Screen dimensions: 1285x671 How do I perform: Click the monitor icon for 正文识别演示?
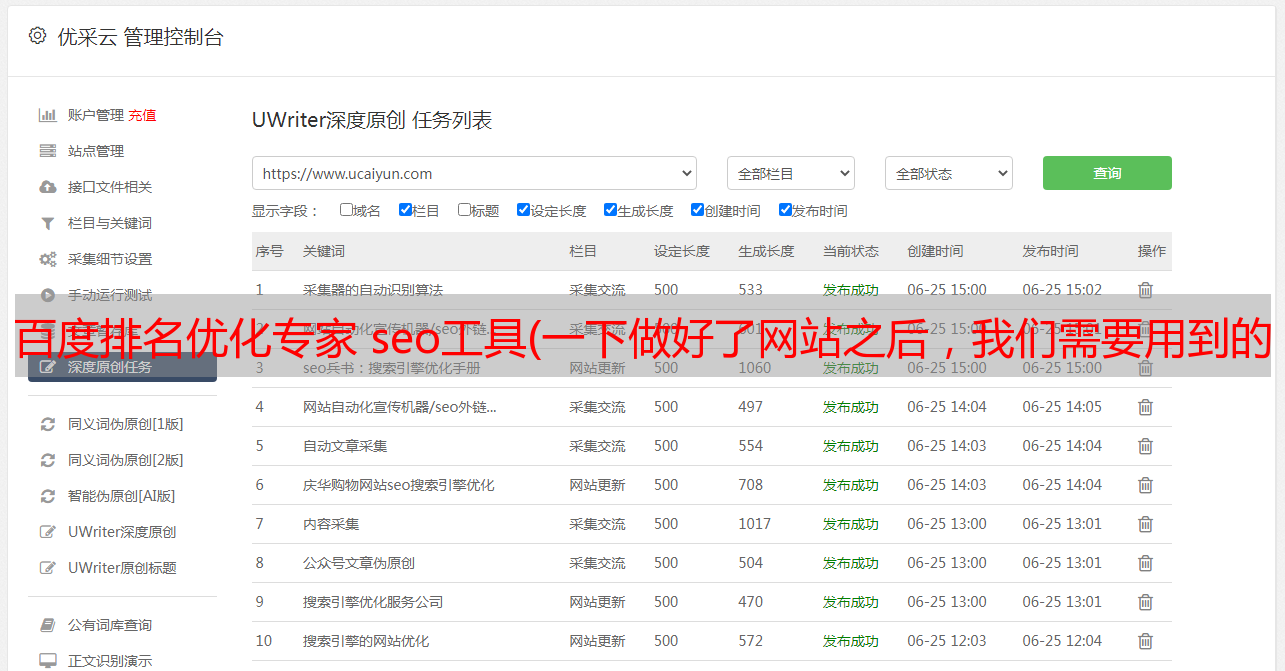click(47, 661)
